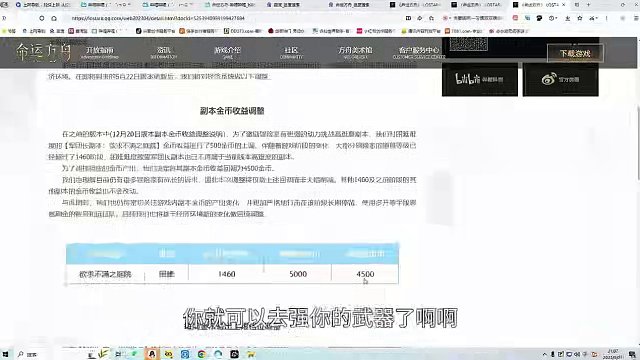Click the 欲求不满之巢窟 dungeon name cell

pos(105,274)
